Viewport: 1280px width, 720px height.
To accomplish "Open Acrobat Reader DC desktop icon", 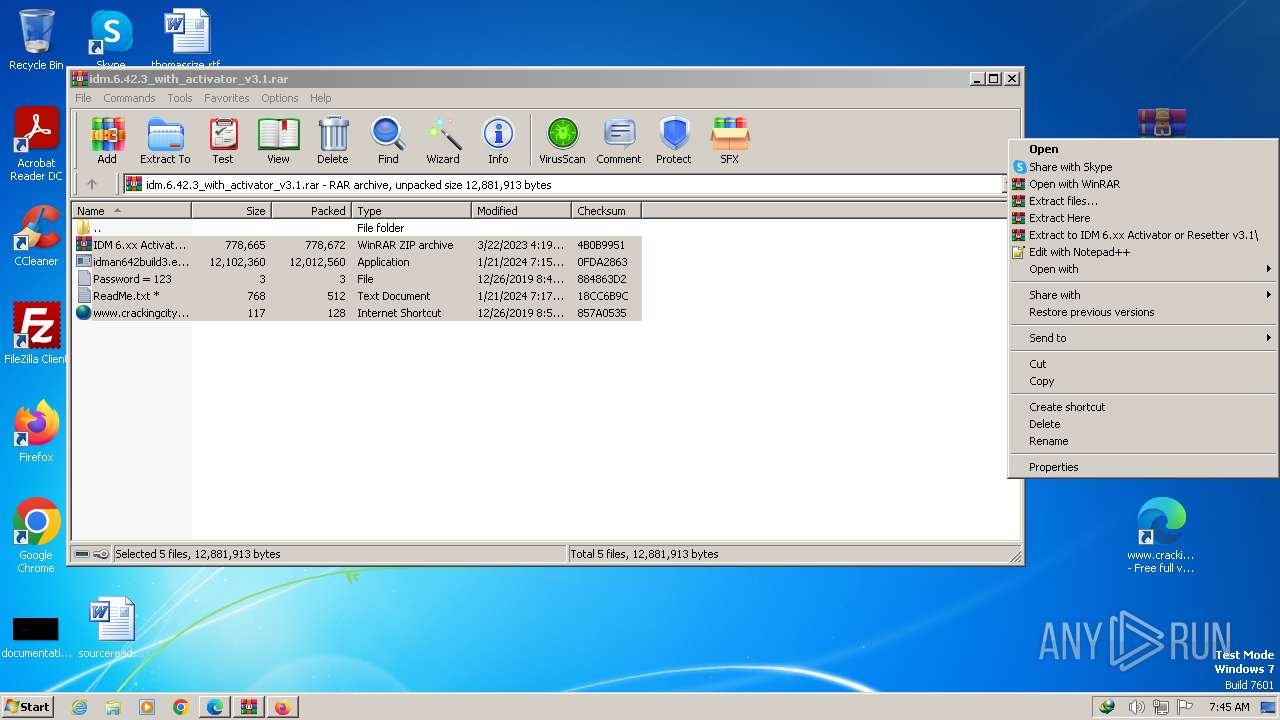I will [x=36, y=145].
